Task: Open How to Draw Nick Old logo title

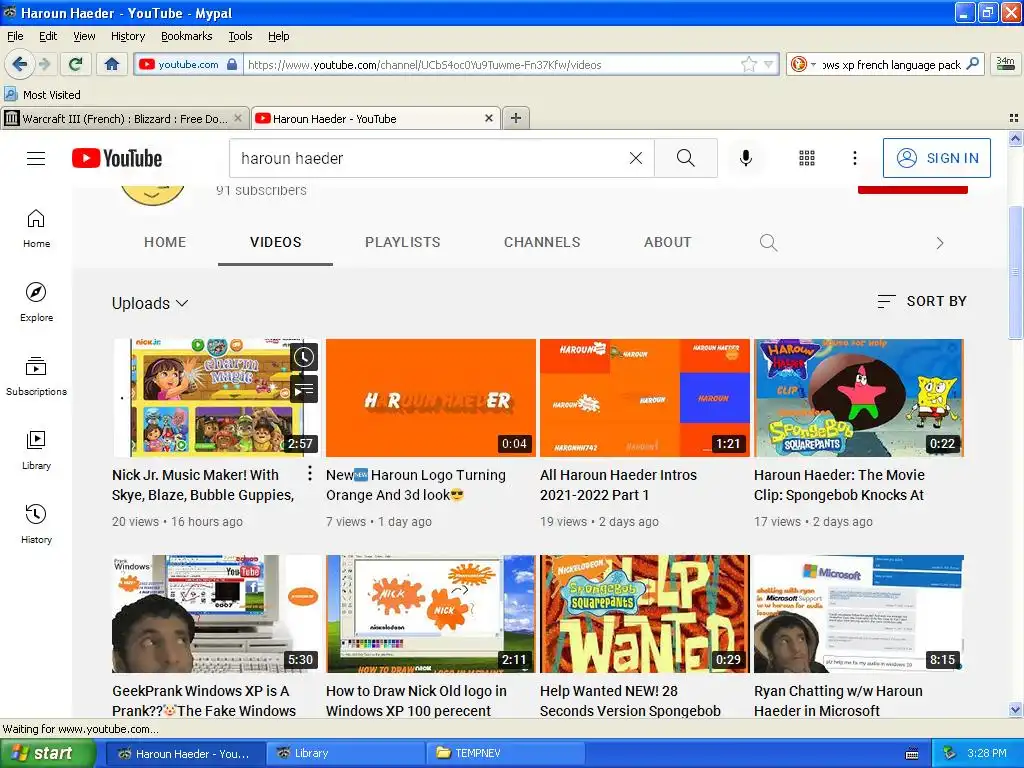Action: coord(416,701)
